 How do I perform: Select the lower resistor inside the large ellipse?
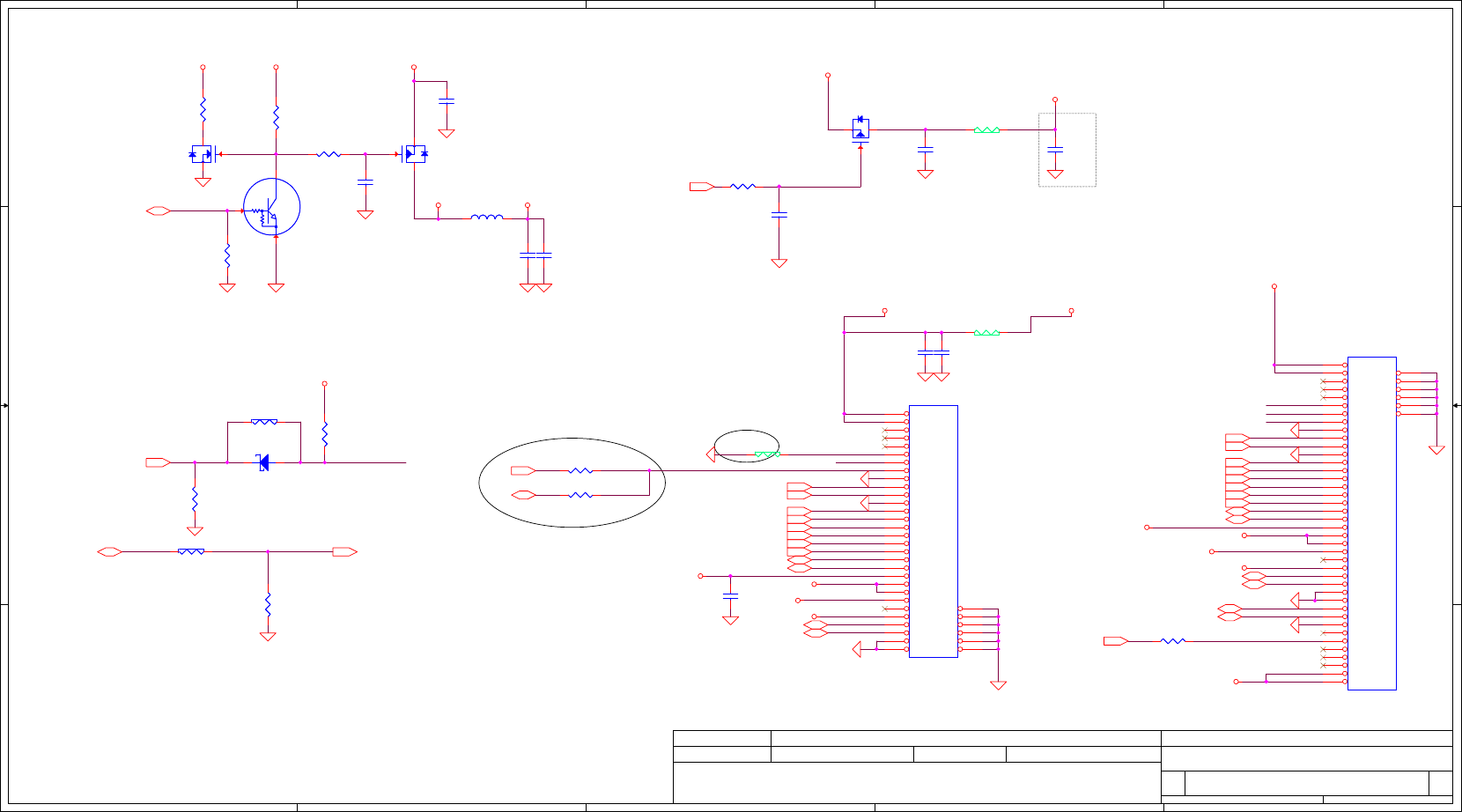[x=580, y=496]
